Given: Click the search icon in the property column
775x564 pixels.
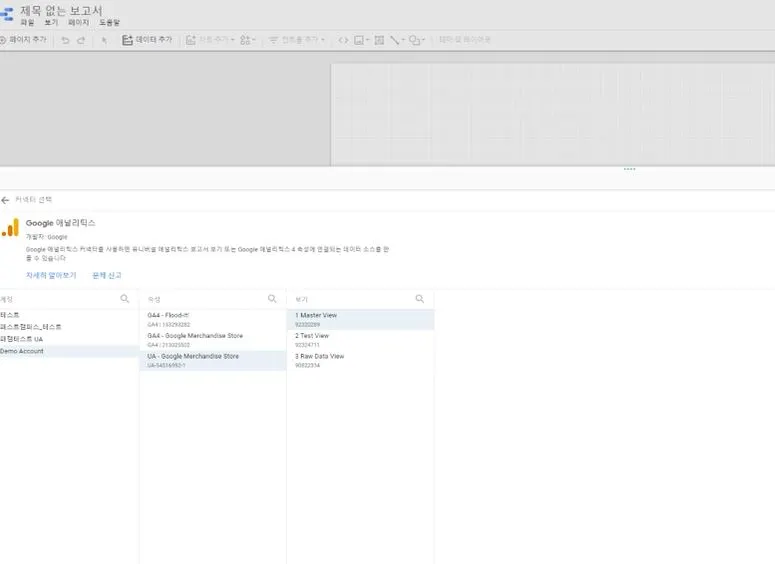Looking at the screenshot, I should point(272,299).
